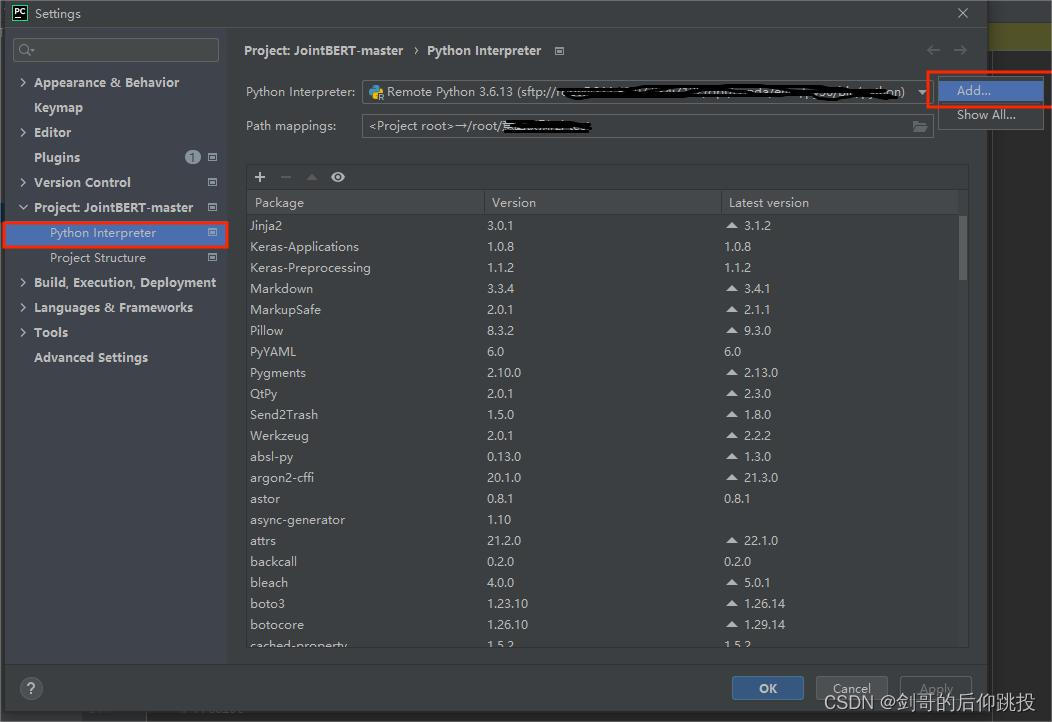Select Show All... in interpreter menu
This screenshot has height=722, width=1052.
(x=990, y=115)
